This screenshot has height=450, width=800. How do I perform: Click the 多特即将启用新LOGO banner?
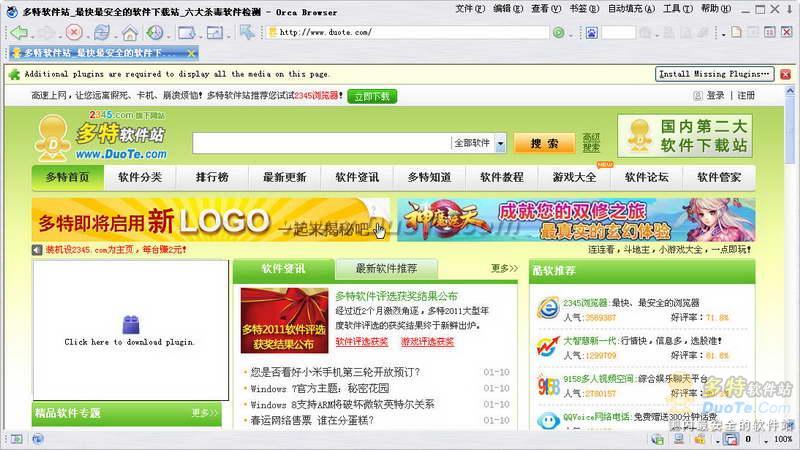point(211,220)
